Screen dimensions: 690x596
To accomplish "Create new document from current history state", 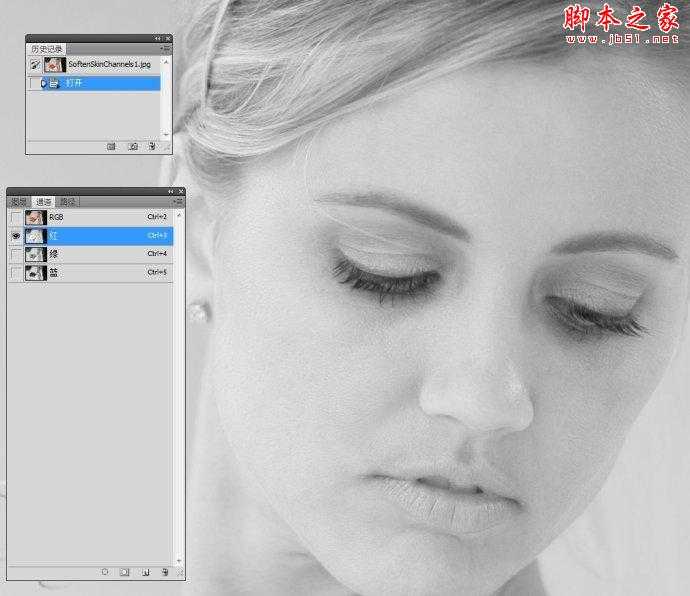I will [x=111, y=146].
